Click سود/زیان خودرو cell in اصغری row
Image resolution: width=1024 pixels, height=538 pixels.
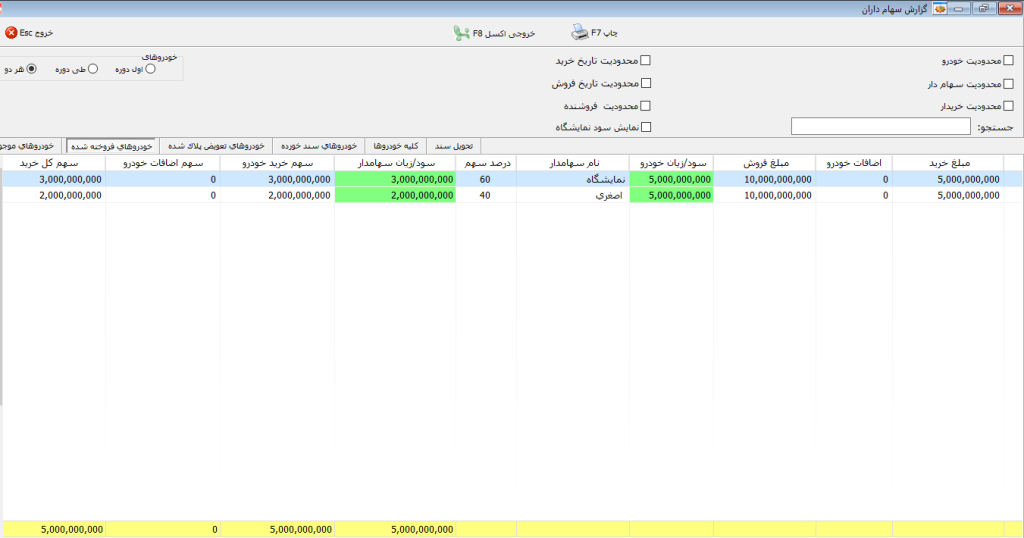click(671, 195)
